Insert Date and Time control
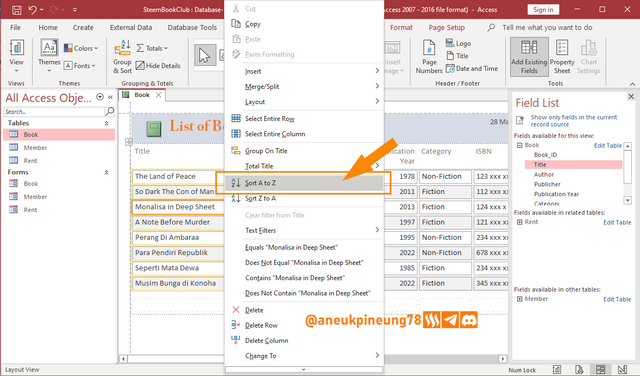The height and width of the screenshot is (376, 640). (472, 69)
